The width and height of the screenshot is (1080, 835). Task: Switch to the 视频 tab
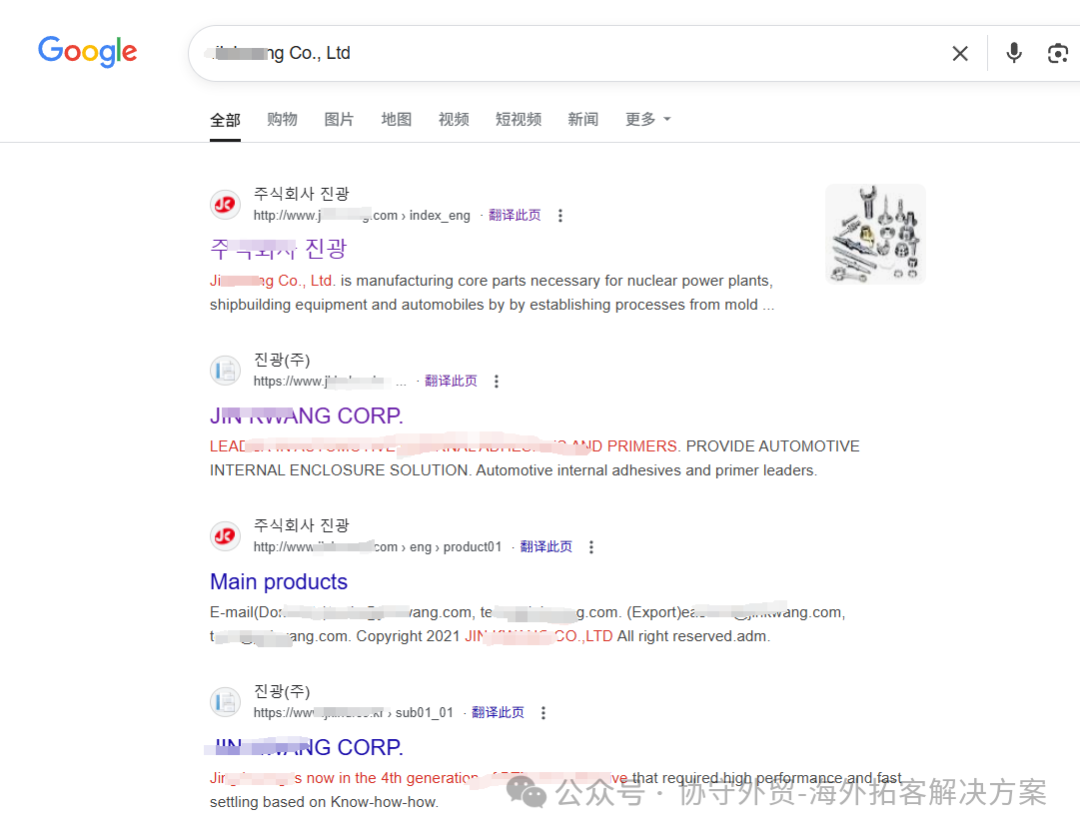(x=454, y=119)
